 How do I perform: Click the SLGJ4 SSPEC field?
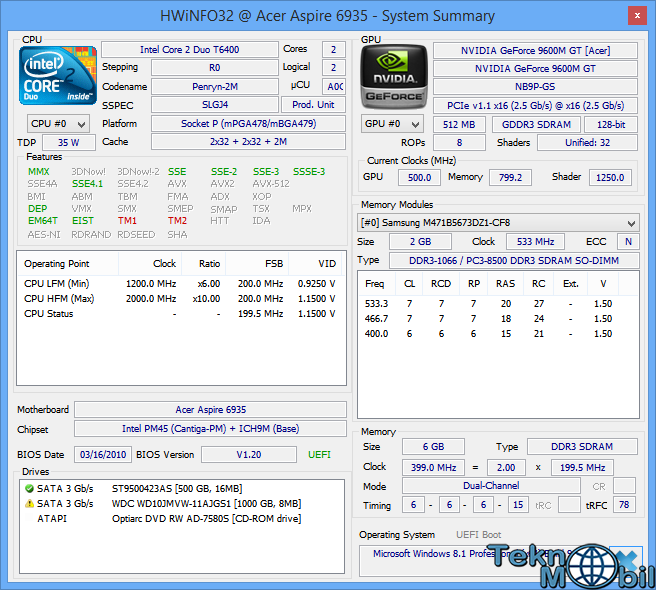click(215, 105)
